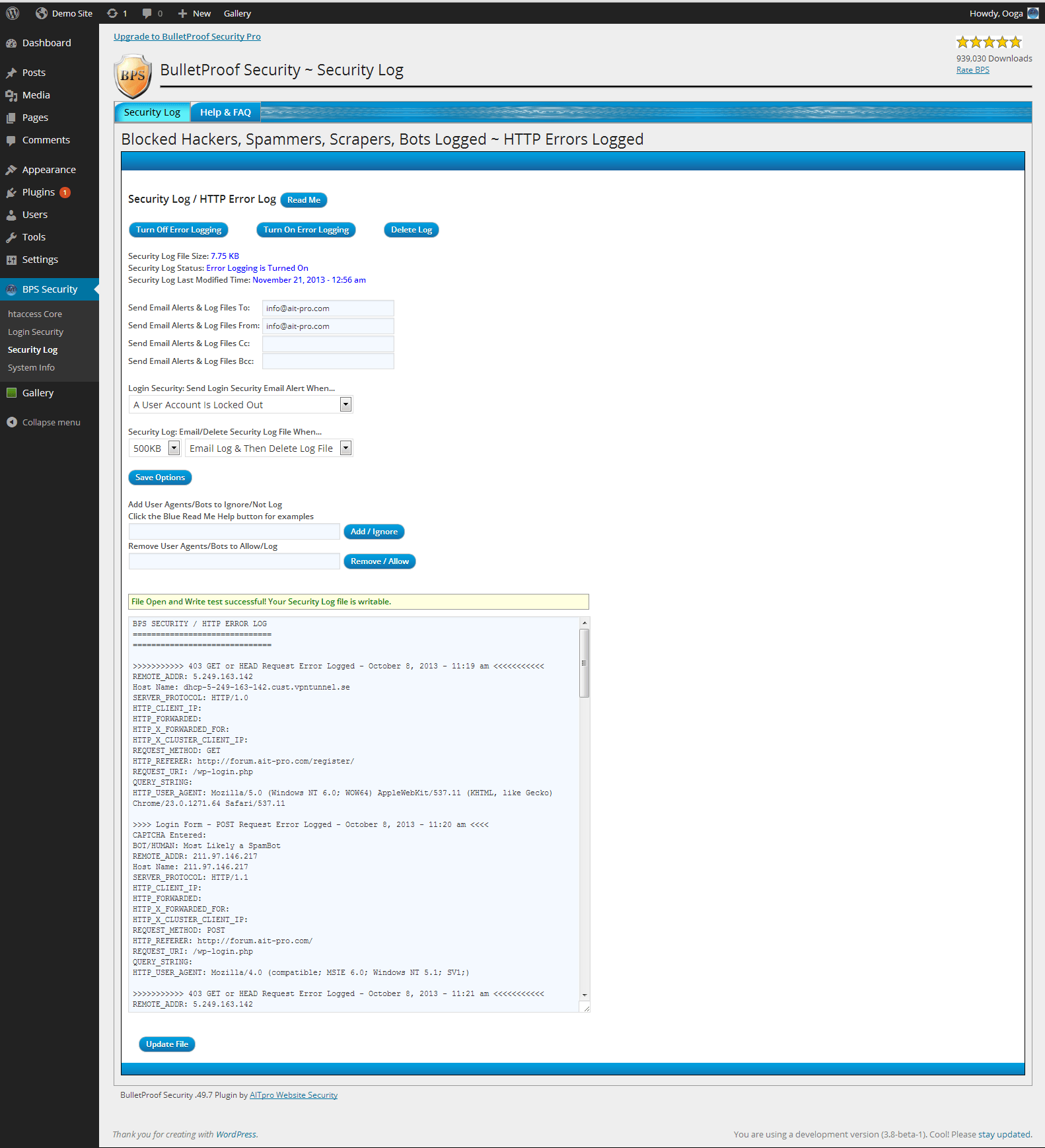Click the BPS shield logo
This screenshot has width=1045, height=1148.
(133, 75)
